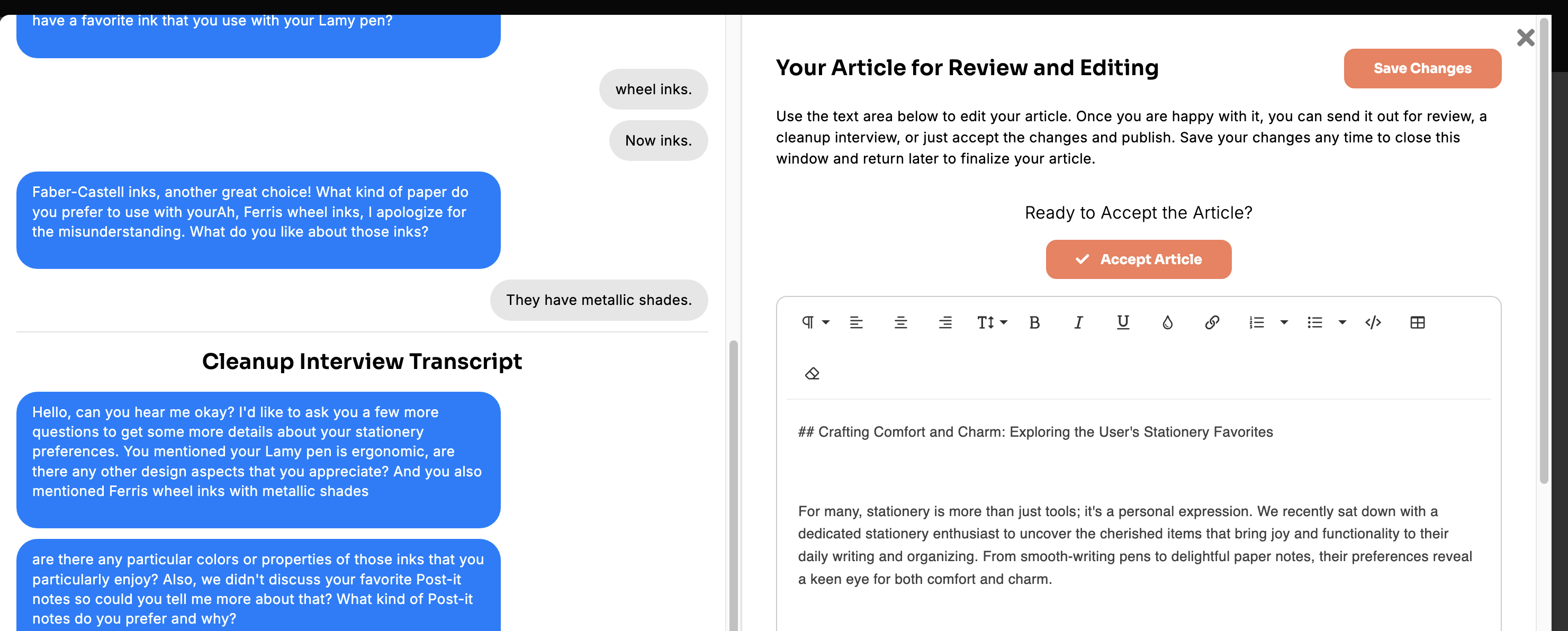Open the text color droplet tool
Image resolution: width=1568 pixels, height=631 pixels.
pos(1167,322)
